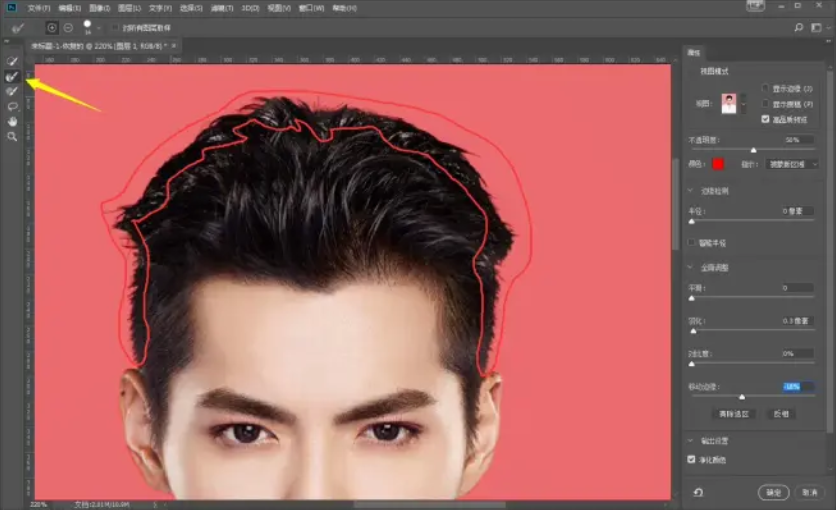Open the 图像 (Image) menu
836x510 pixels.
[x=99, y=8]
